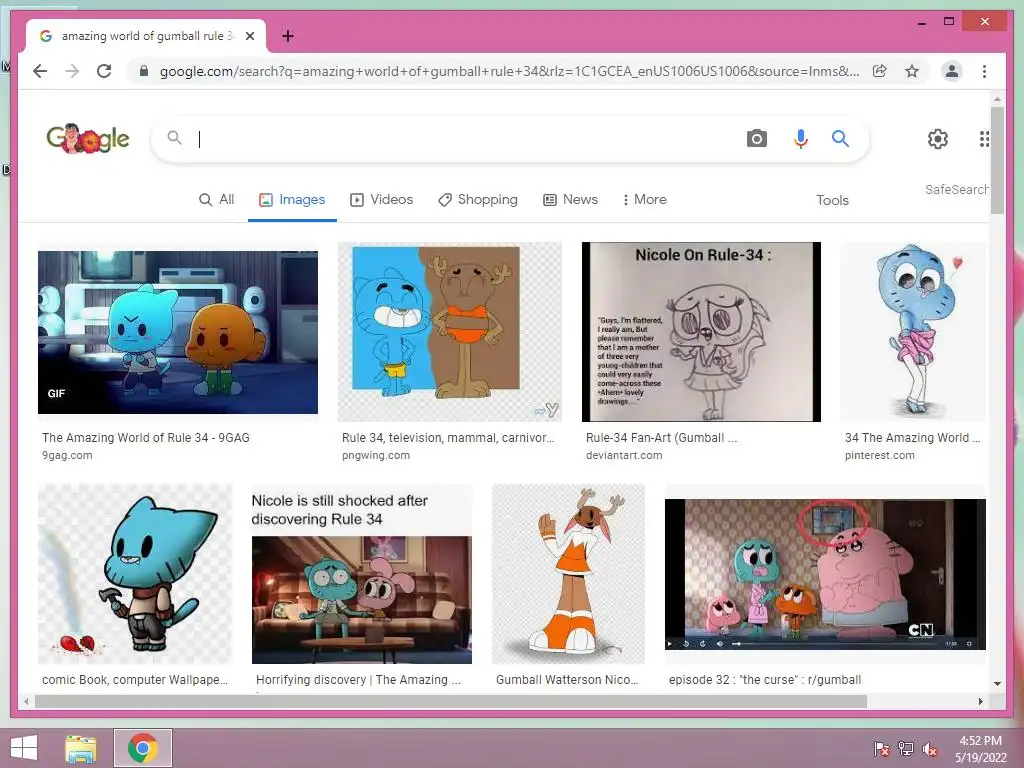This screenshot has width=1024, height=768.
Task: Click the Chrome icon in the taskbar
Action: tap(143, 748)
